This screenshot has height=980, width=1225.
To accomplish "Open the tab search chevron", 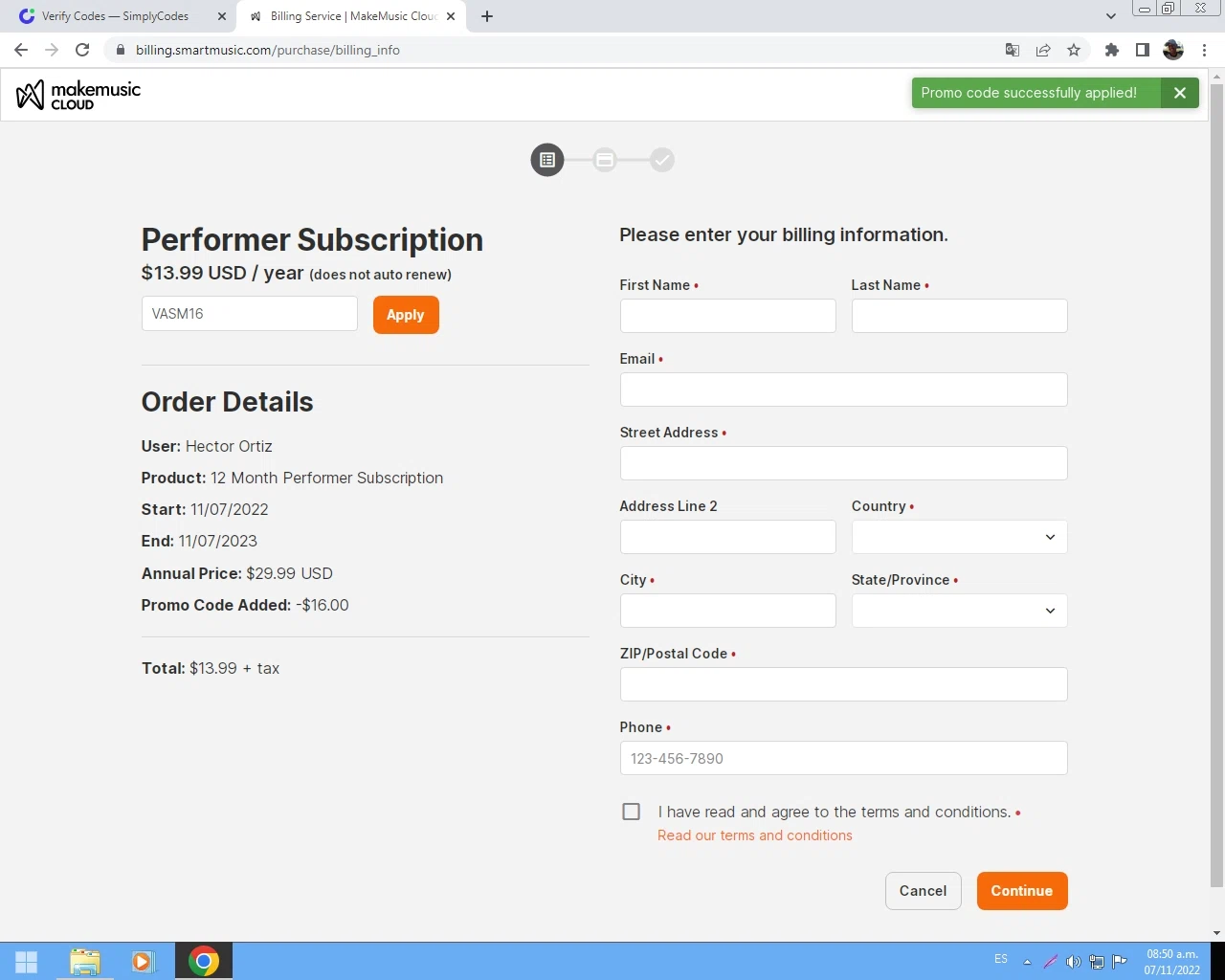I will pyautogui.click(x=1110, y=16).
